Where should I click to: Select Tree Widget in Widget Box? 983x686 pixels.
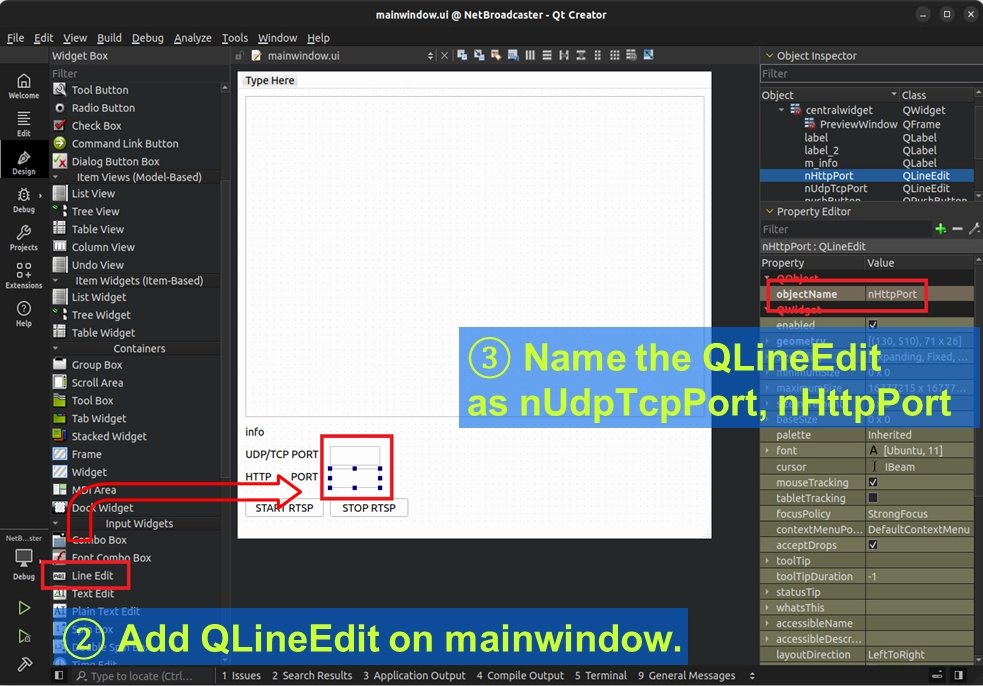click(x=101, y=315)
